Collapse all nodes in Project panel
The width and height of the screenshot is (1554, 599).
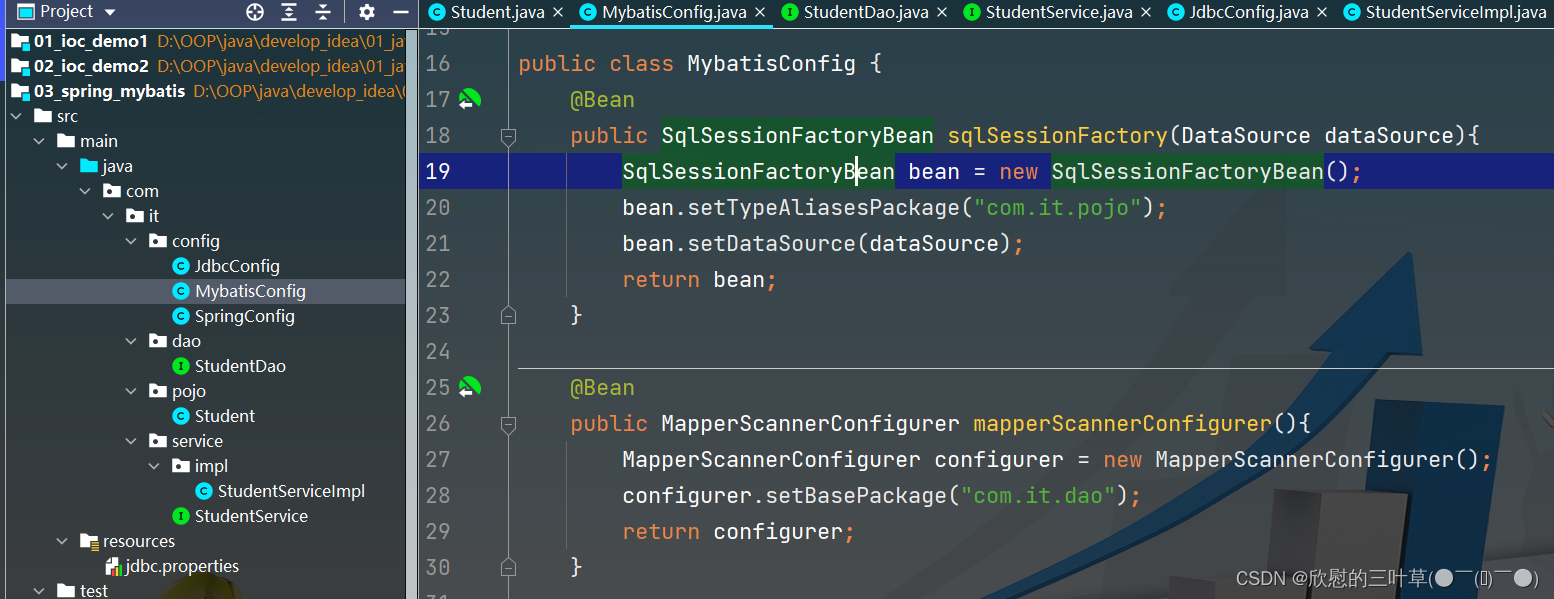coord(322,12)
